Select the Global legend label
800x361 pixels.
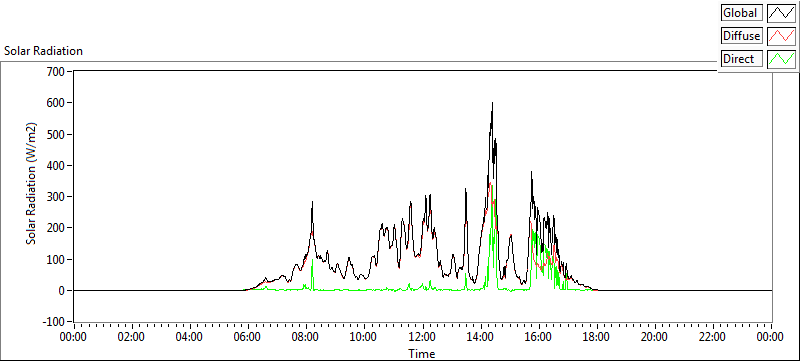point(742,13)
